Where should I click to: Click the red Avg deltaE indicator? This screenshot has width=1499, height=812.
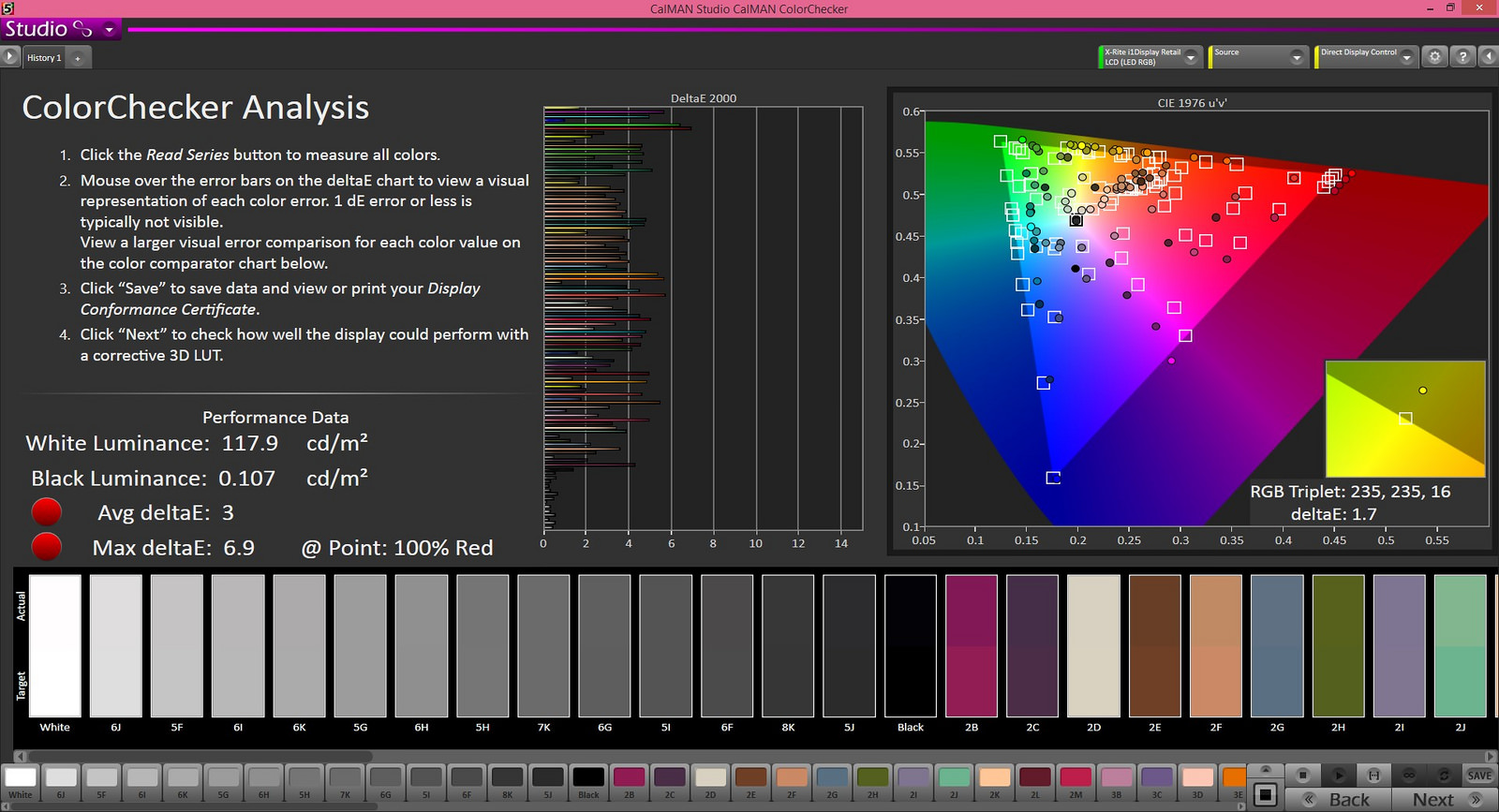[47, 512]
